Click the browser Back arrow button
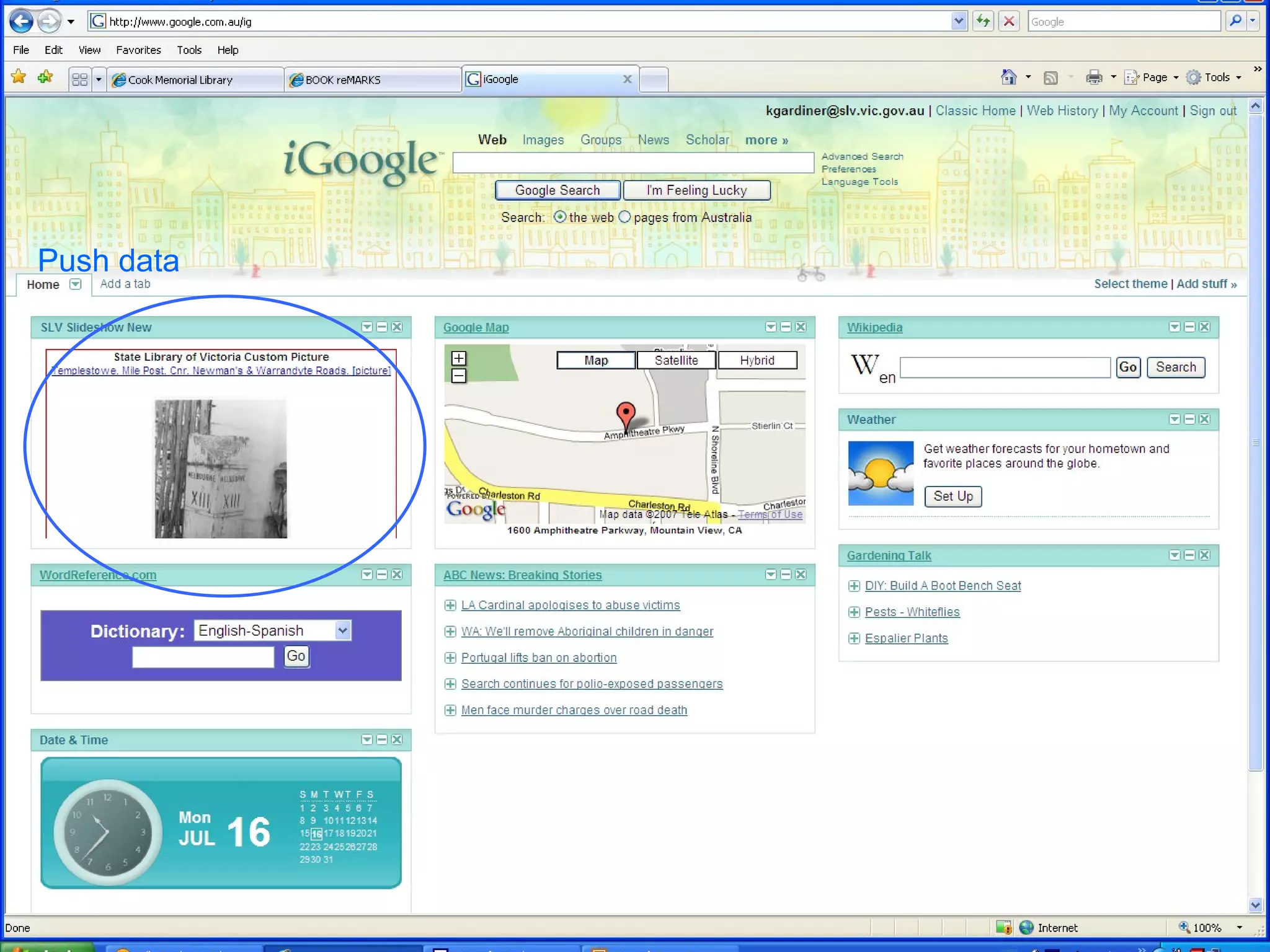Viewport: 1270px width, 952px height. point(22,22)
